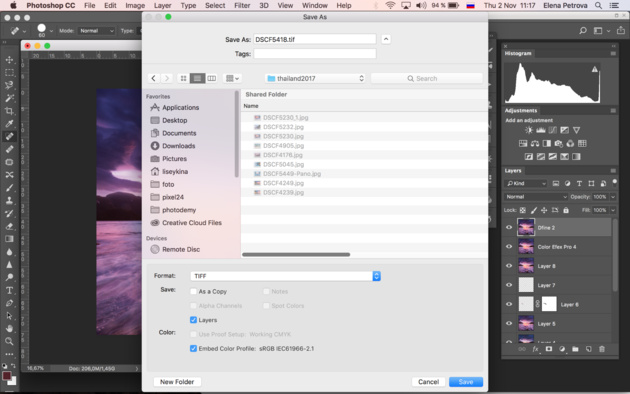Click the Search field in Save dialog
Screen dimensions: 630x394
coord(427,78)
